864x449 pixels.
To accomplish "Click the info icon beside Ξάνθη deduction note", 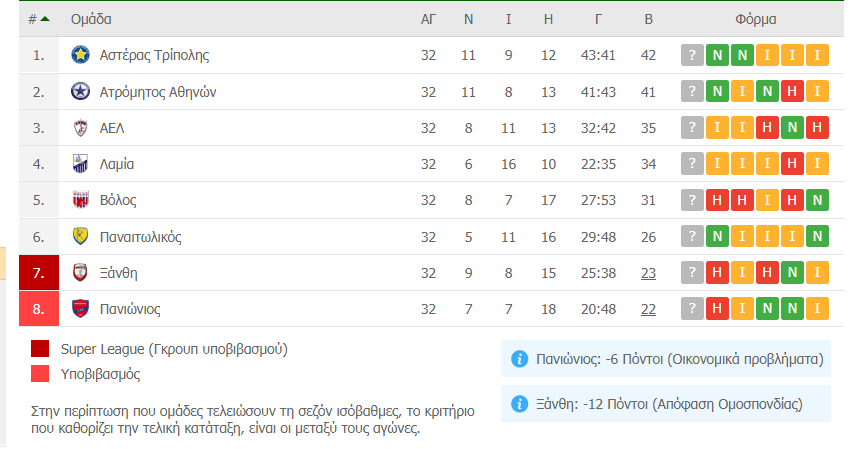I will pyautogui.click(x=519, y=404).
